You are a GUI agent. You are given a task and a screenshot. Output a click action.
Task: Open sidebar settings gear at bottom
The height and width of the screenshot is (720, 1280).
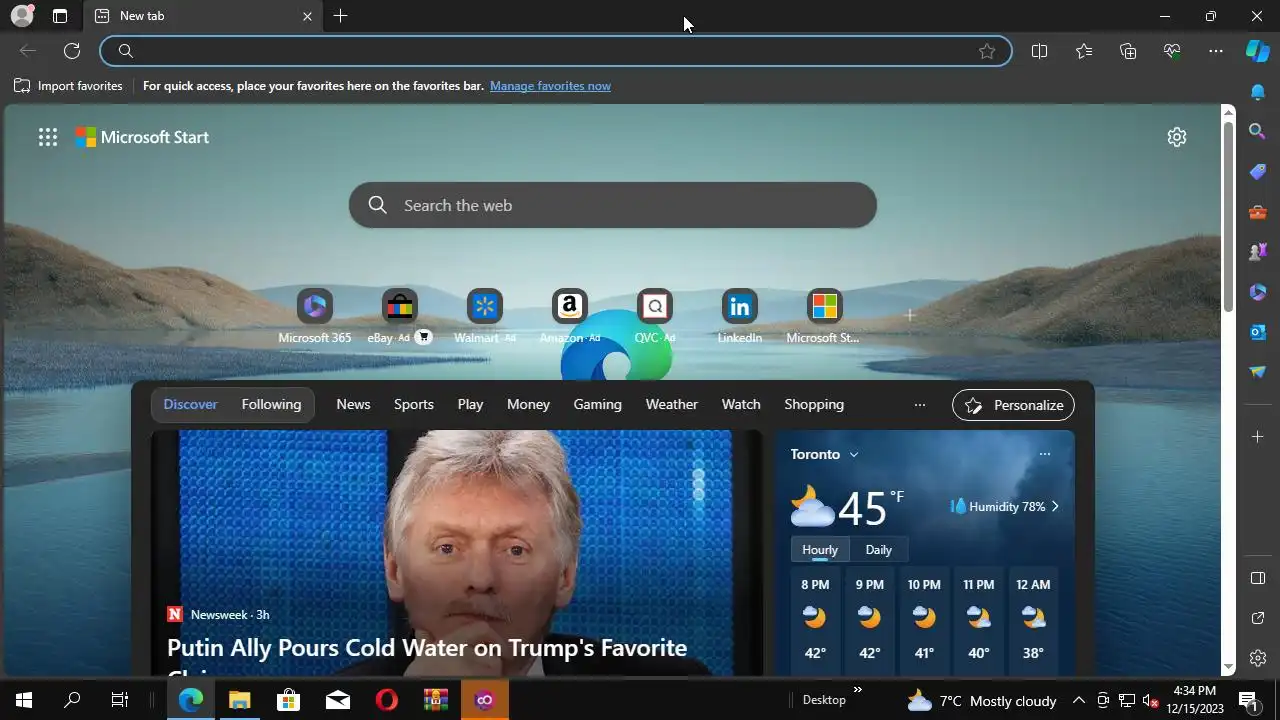click(1258, 658)
